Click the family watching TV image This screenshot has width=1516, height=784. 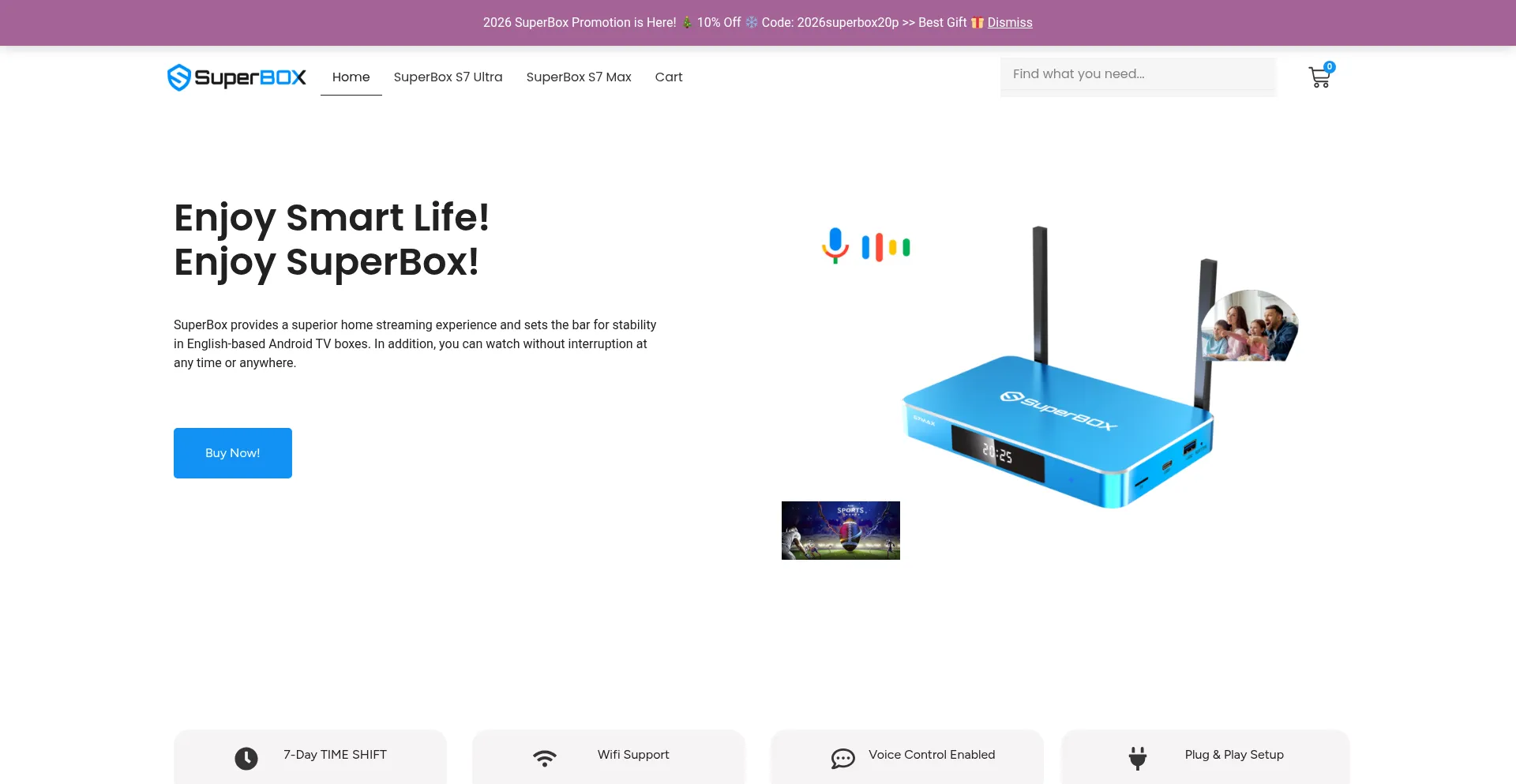click(1249, 325)
